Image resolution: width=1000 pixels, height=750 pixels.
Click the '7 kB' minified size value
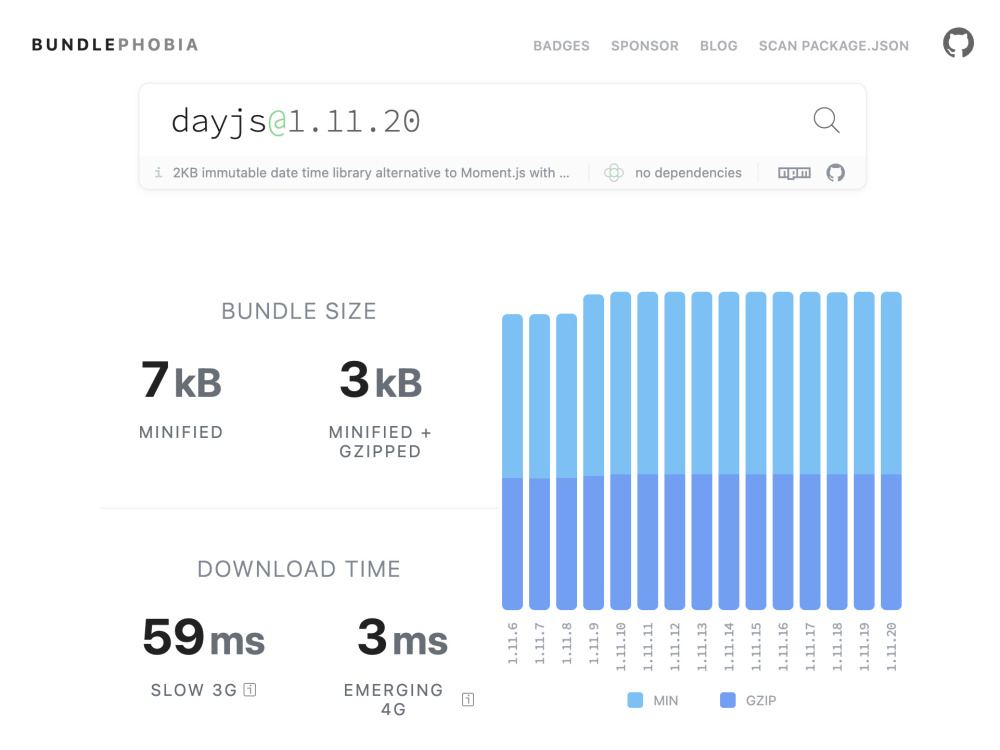tap(181, 380)
